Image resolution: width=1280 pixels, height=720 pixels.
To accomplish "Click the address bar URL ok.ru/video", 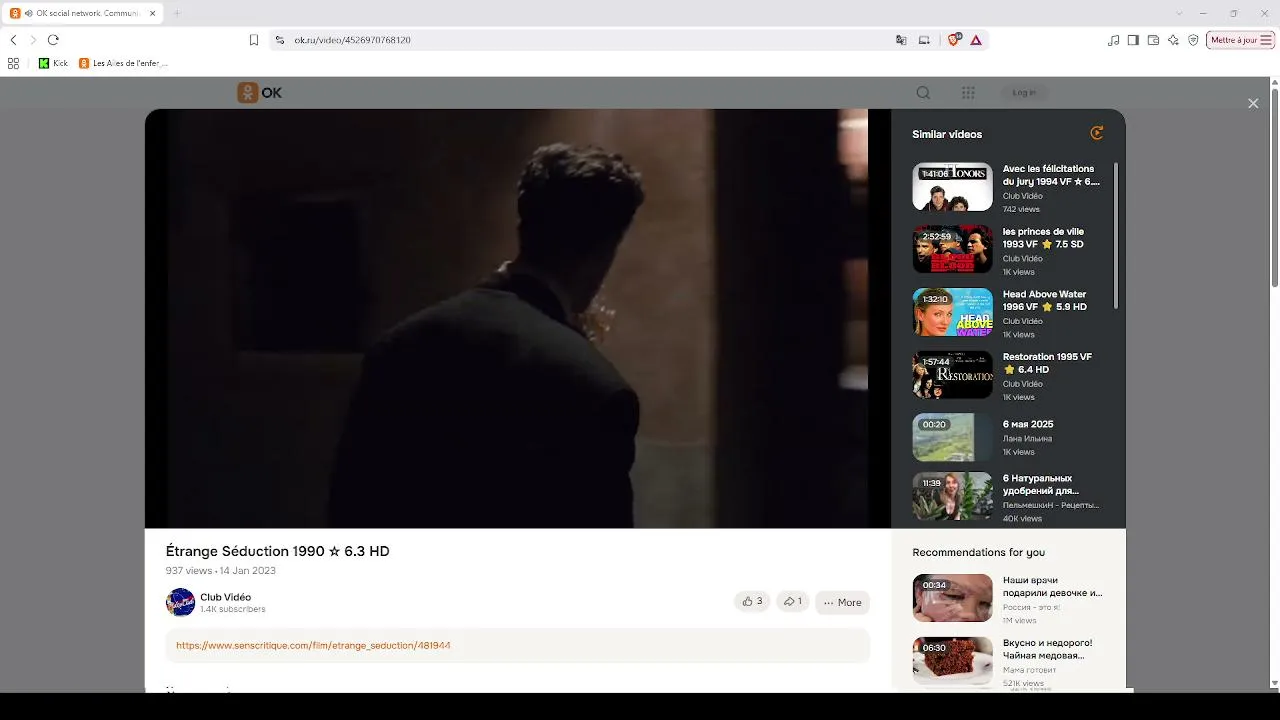I will (353, 40).
